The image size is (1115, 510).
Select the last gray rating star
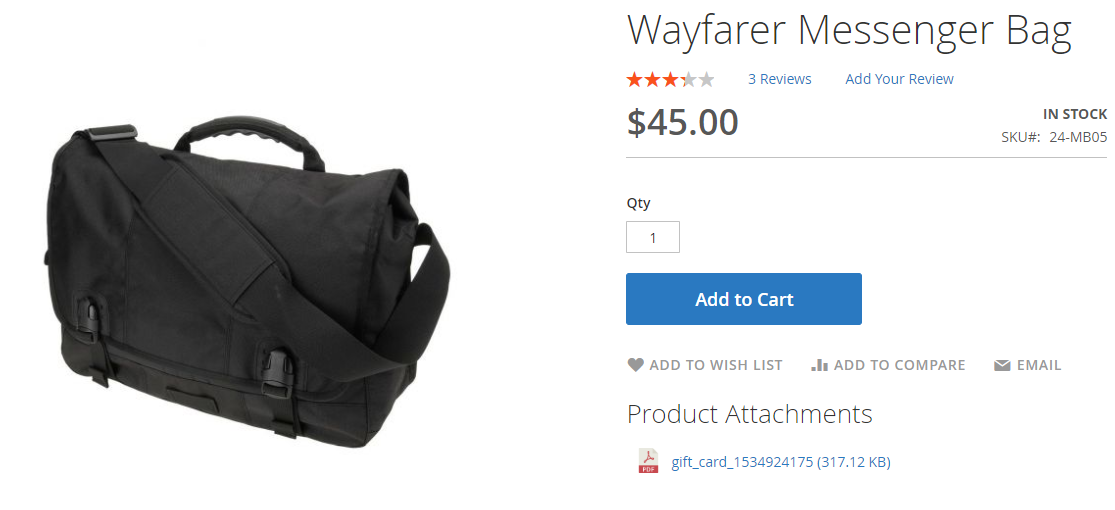[706, 79]
